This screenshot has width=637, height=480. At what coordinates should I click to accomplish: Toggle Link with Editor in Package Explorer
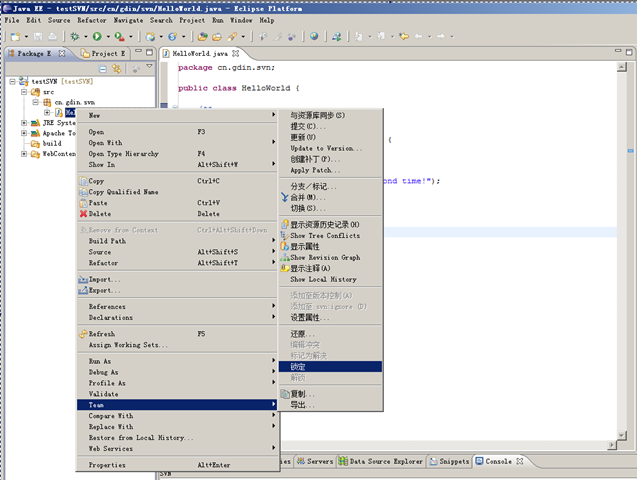[x=117, y=69]
